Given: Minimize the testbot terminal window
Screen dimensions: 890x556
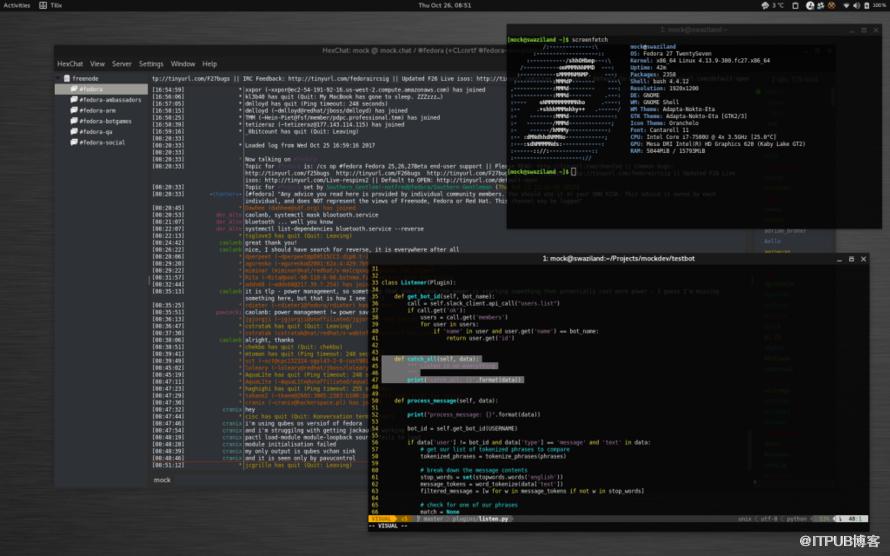Looking at the screenshot, I should point(839,259).
